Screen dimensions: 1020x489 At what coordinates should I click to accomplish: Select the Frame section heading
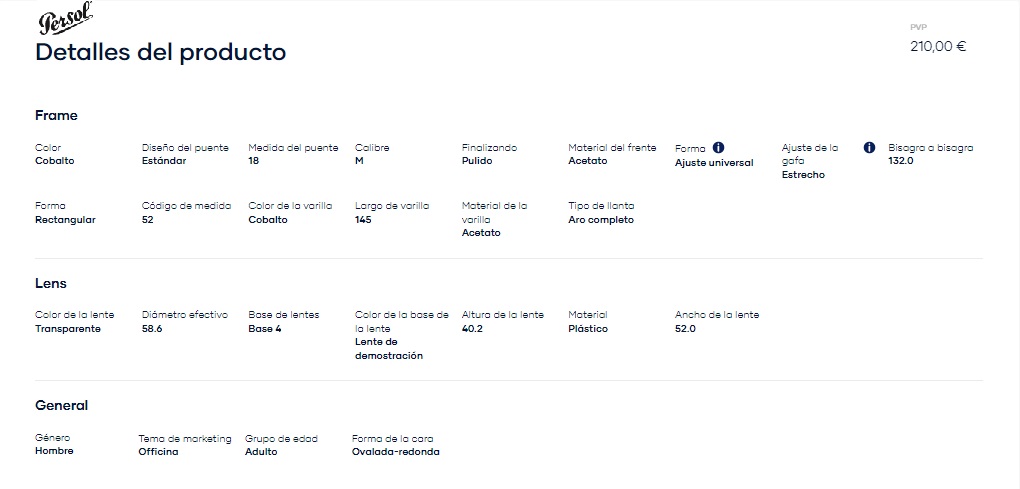click(x=56, y=116)
